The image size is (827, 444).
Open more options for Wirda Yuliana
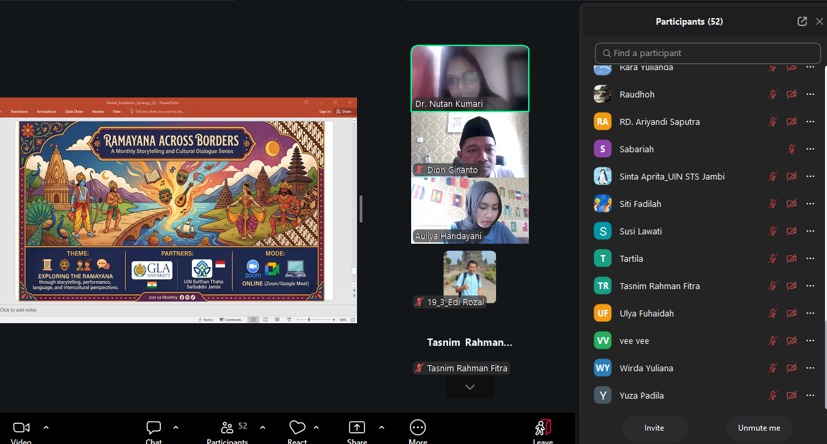point(810,368)
